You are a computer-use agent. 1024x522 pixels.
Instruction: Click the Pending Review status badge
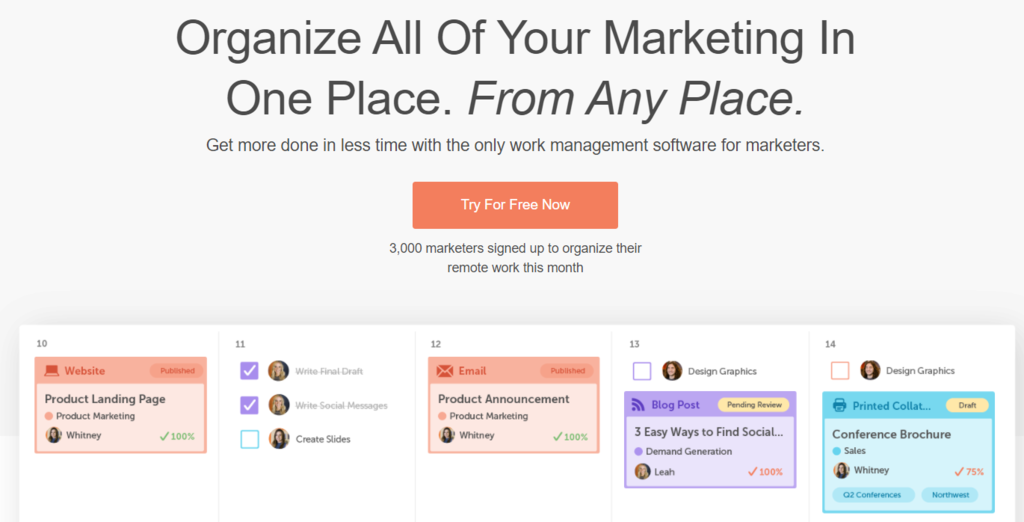[x=753, y=405]
